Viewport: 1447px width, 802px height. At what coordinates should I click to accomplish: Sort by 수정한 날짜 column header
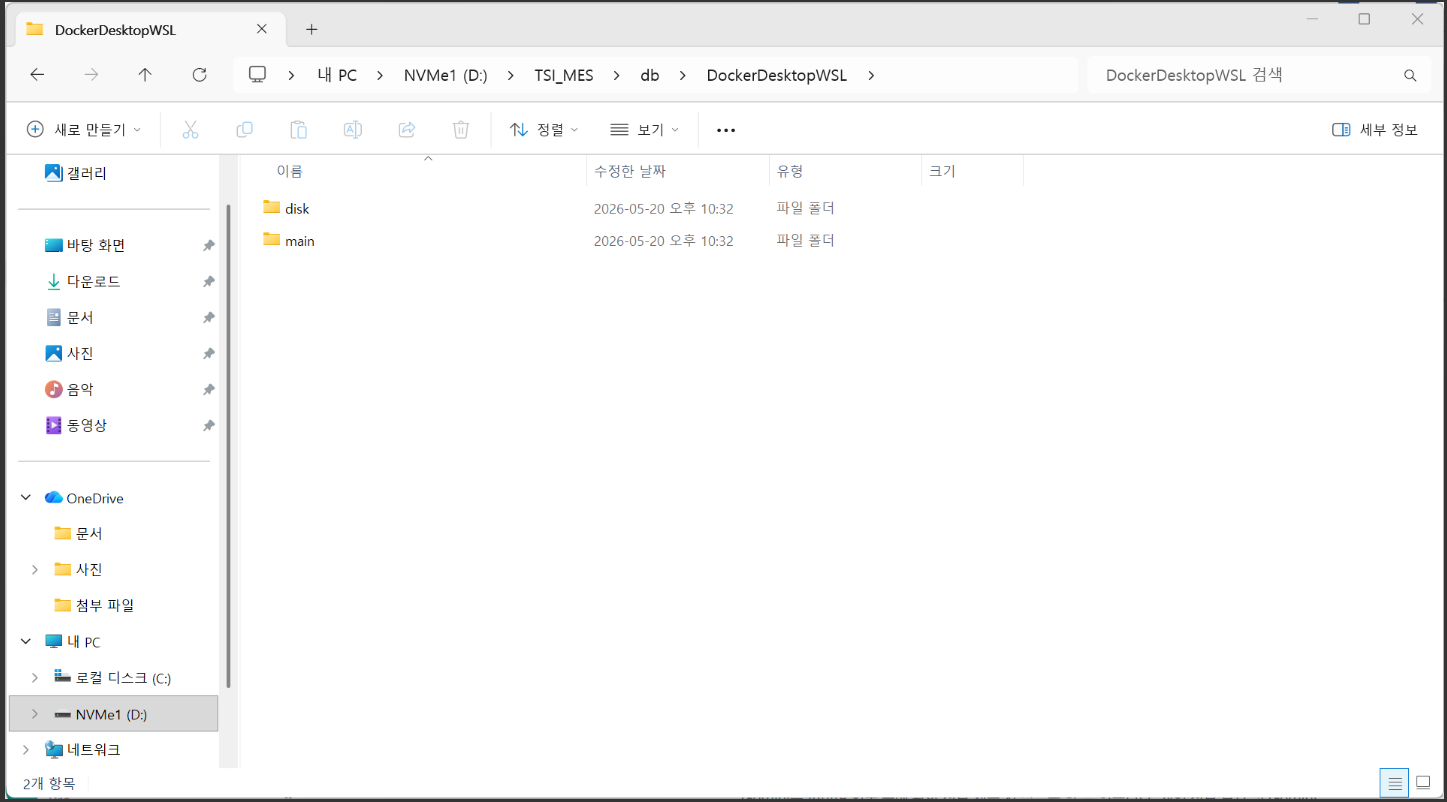(x=630, y=171)
